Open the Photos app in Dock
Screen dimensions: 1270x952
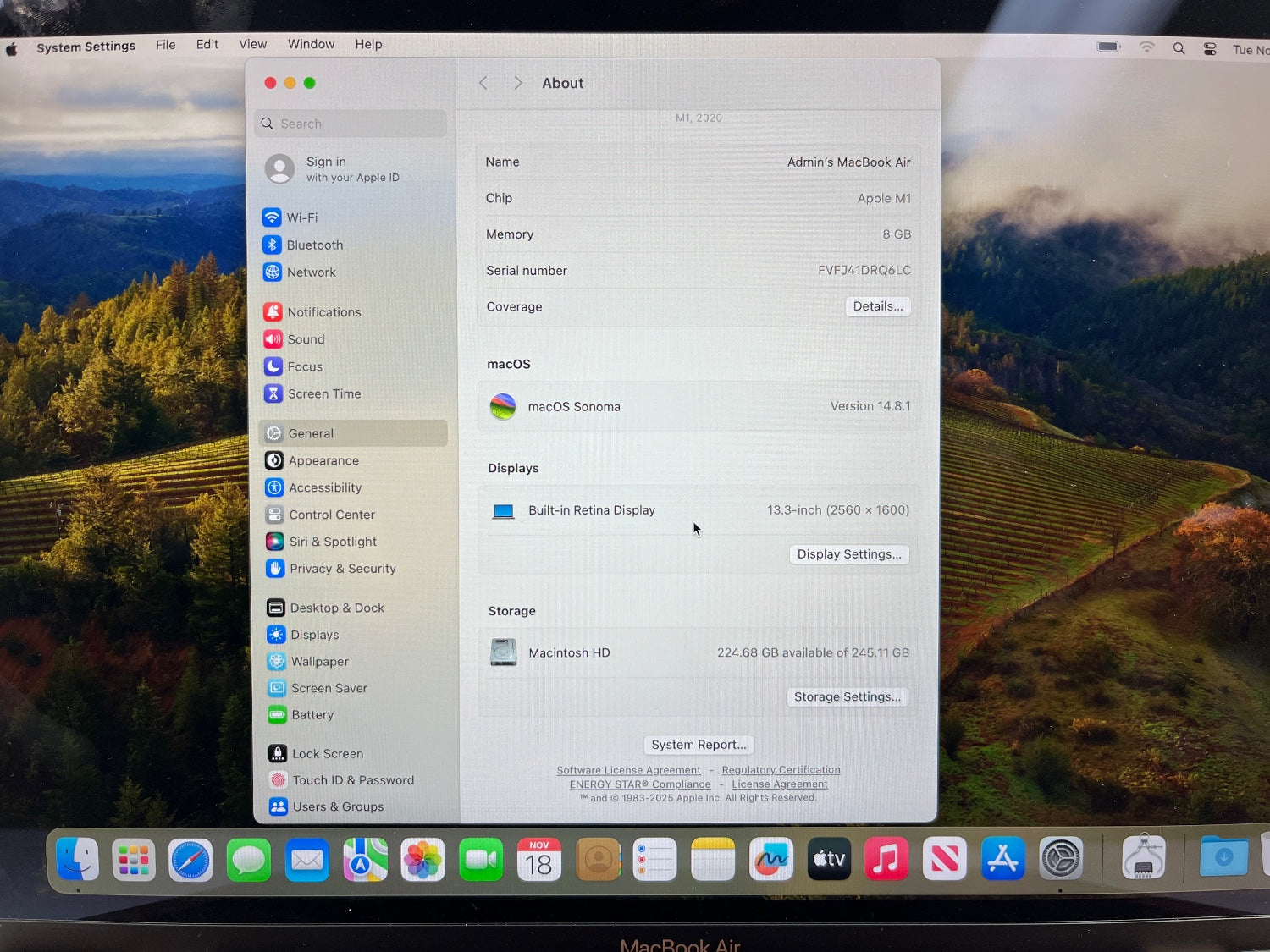point(422,861)
